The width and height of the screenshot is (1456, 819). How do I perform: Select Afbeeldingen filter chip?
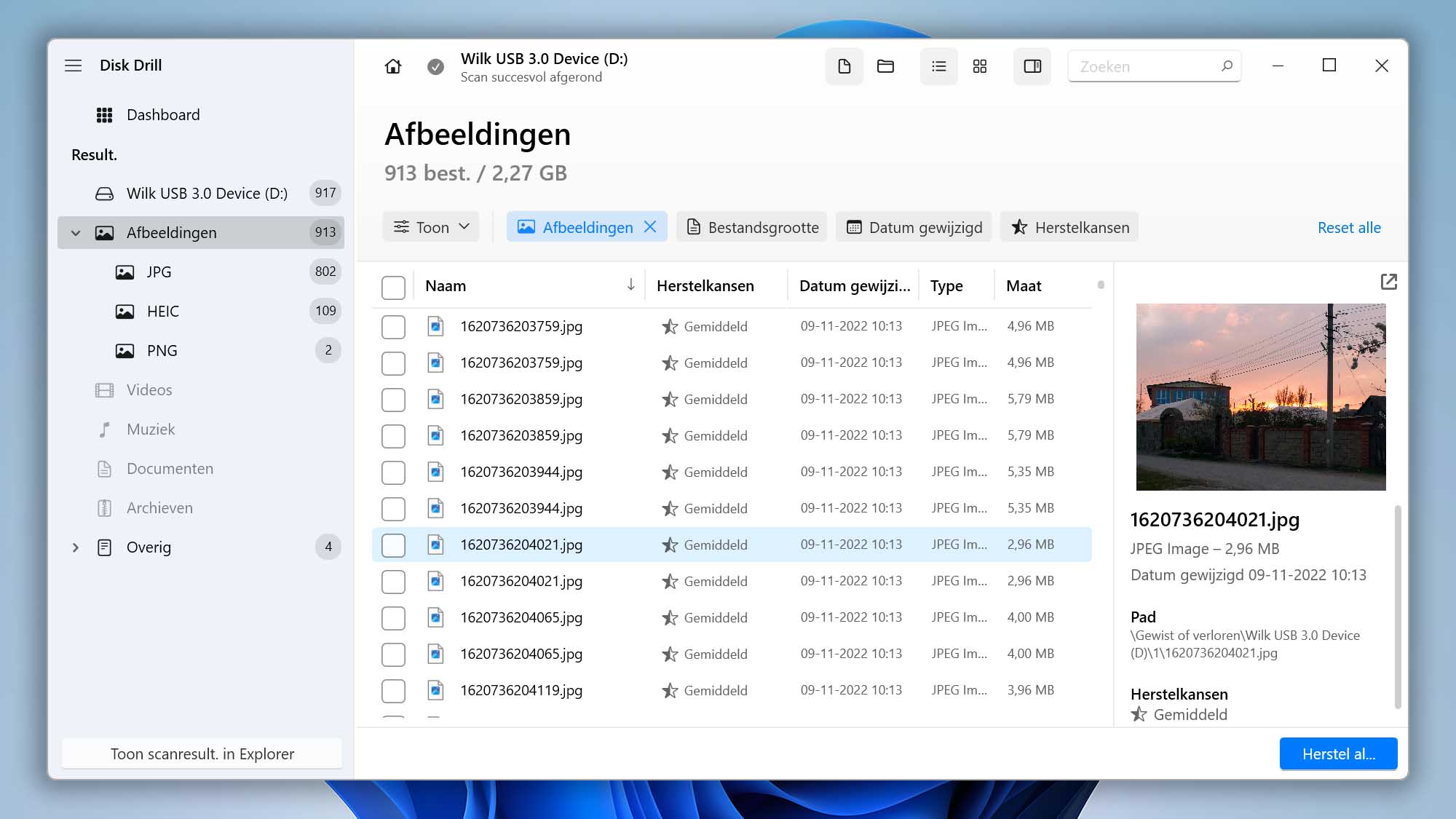coord(587,227)
